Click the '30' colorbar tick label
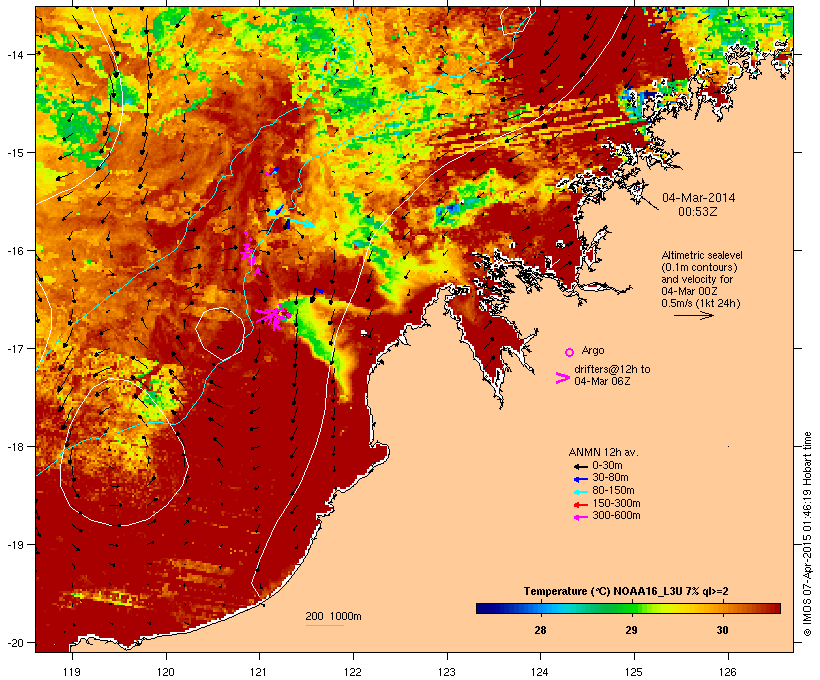 [722, 630]
